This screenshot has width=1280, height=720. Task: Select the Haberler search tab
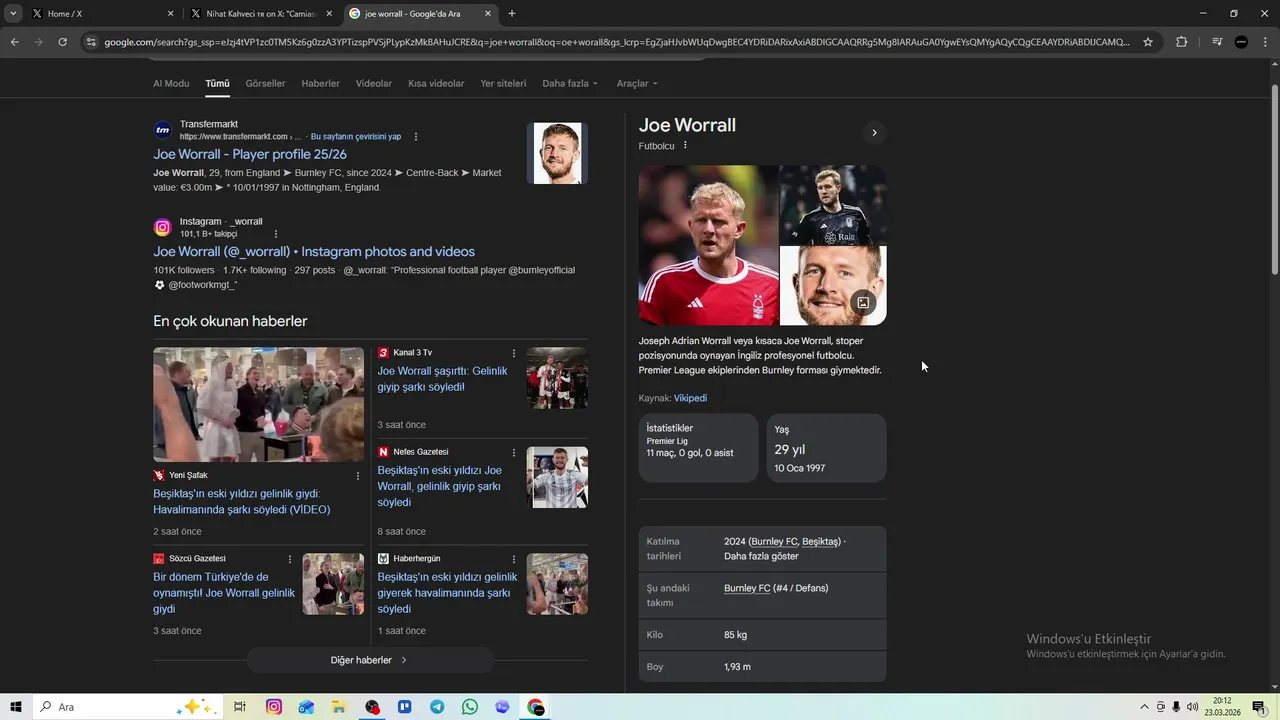[320, 84]
